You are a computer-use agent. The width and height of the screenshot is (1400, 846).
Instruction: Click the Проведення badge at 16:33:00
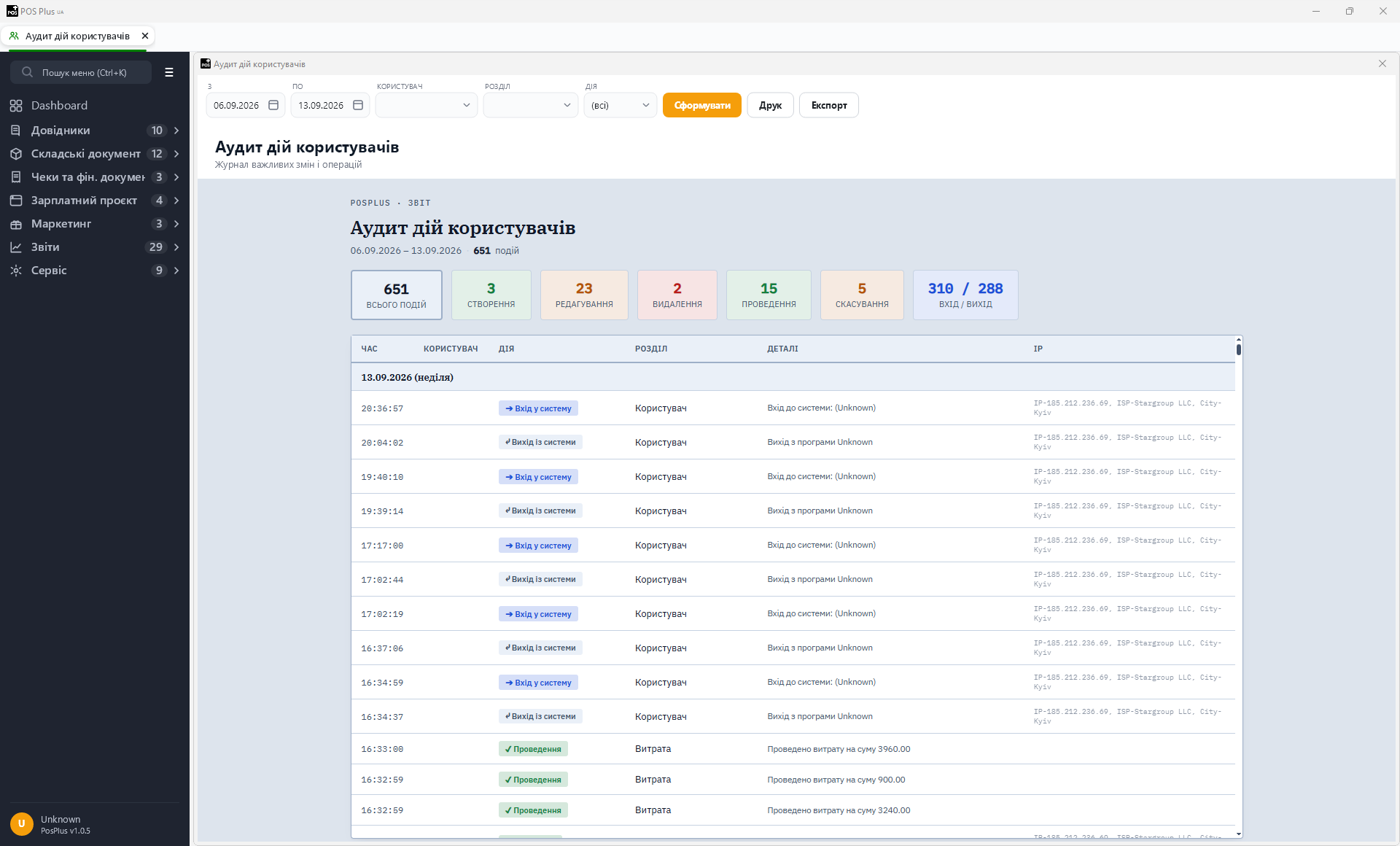coord(533,749)
